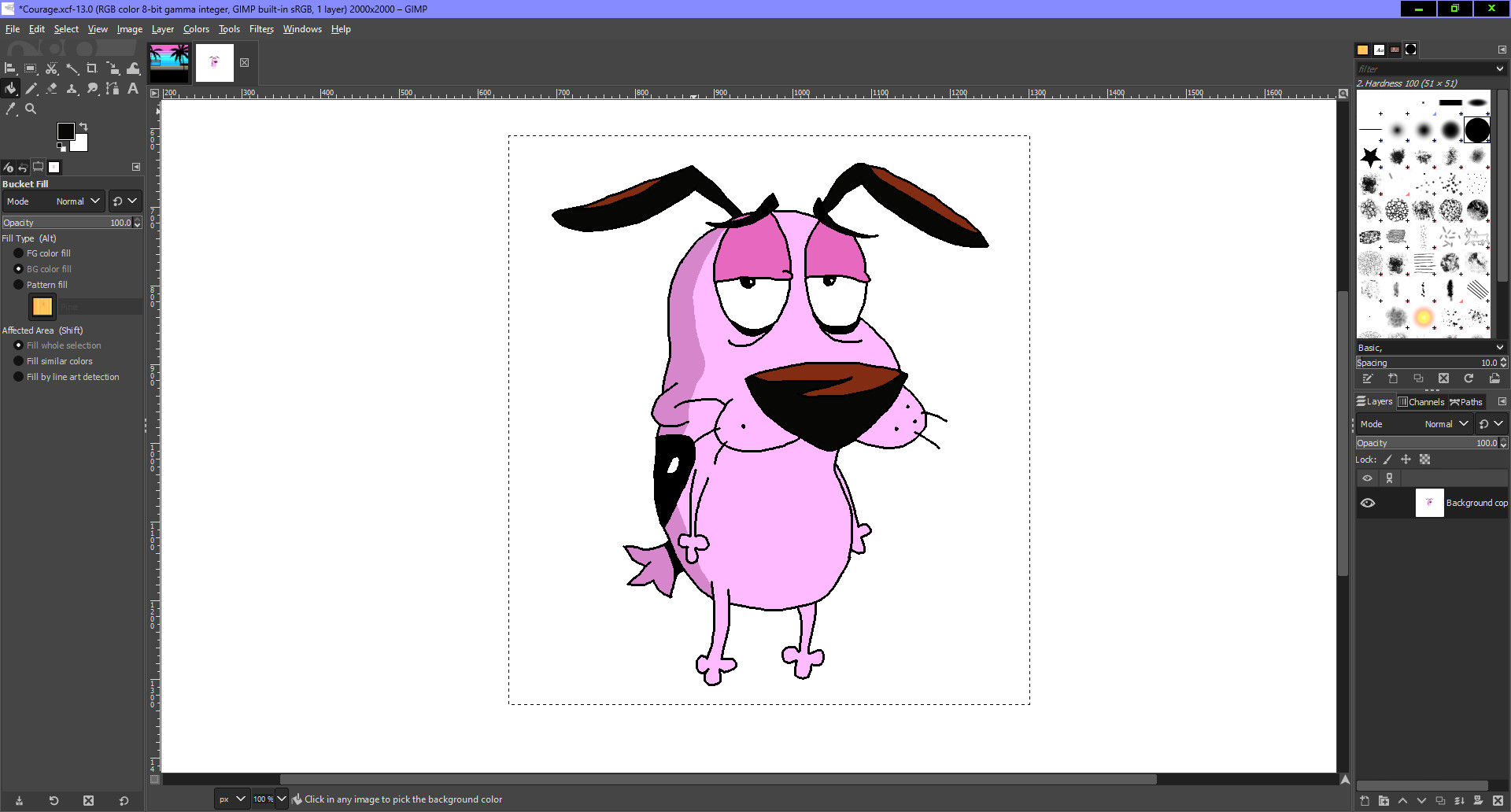Open Bucket Fill Mode dropdown
Viewport: 1511px width, 812px height.
click(x=54, y=201)
